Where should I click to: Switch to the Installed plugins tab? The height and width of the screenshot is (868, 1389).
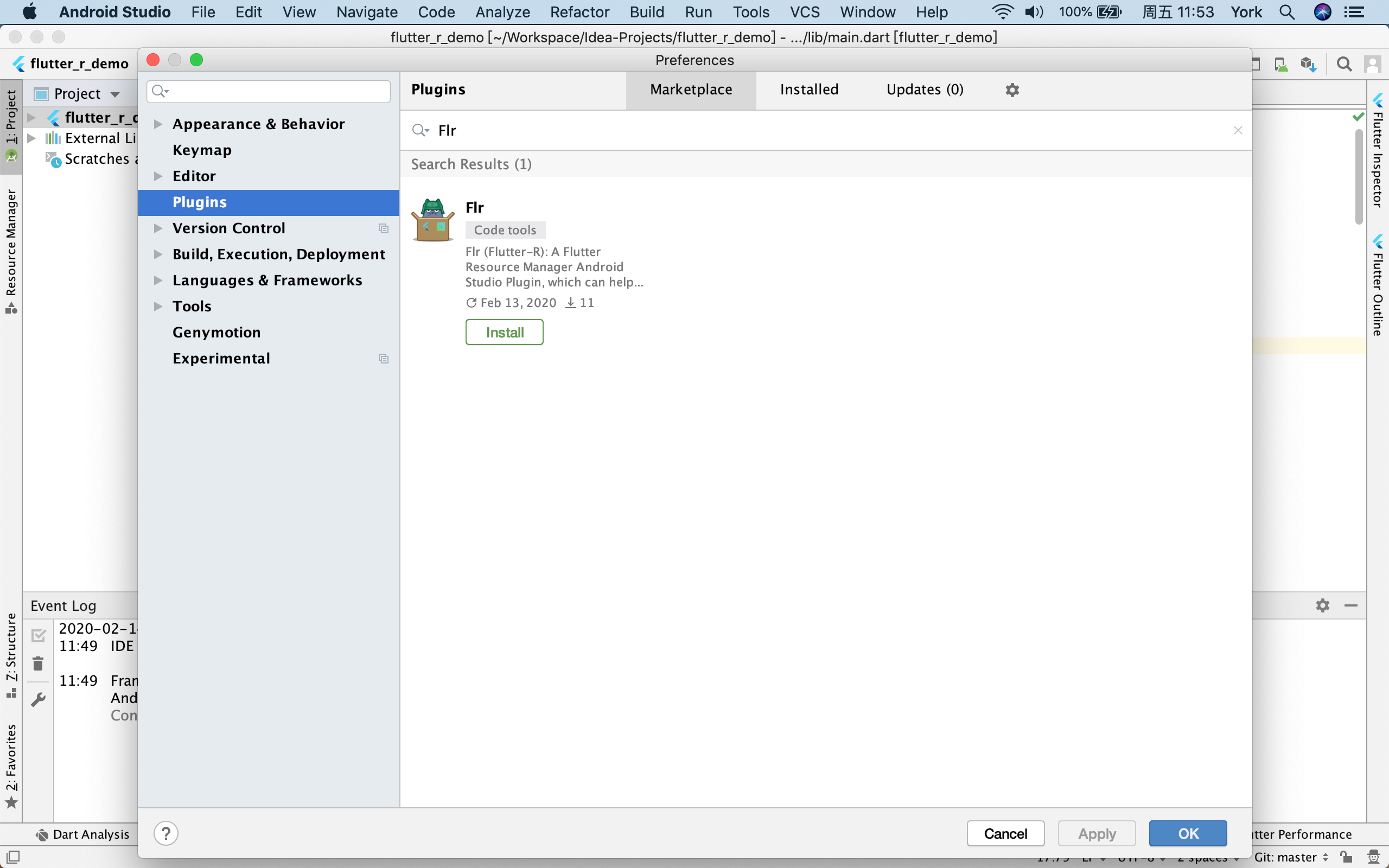pos(809,90)
